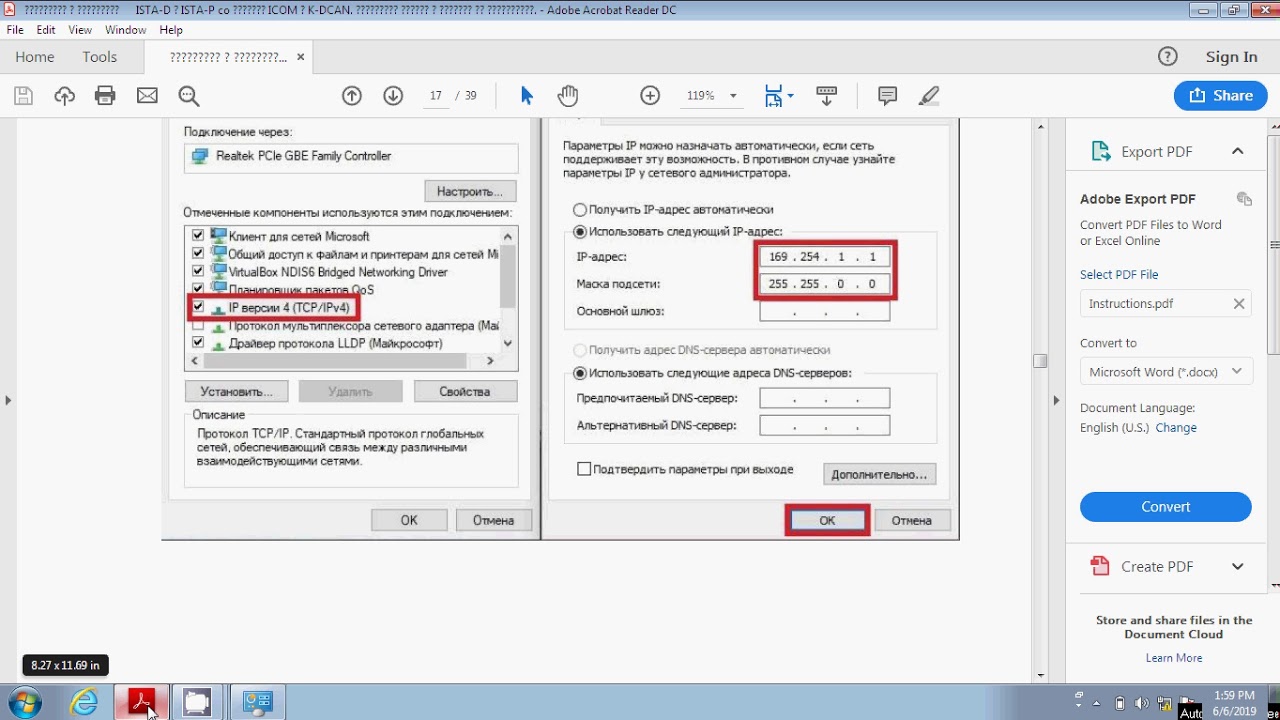Click the blank black-screen taskbar icon
This screenshot has height=720, width=1280.
197,703
